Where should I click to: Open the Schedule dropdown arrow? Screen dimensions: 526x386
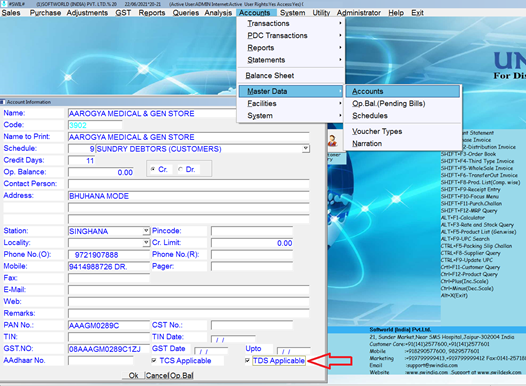tap(306, 148)
